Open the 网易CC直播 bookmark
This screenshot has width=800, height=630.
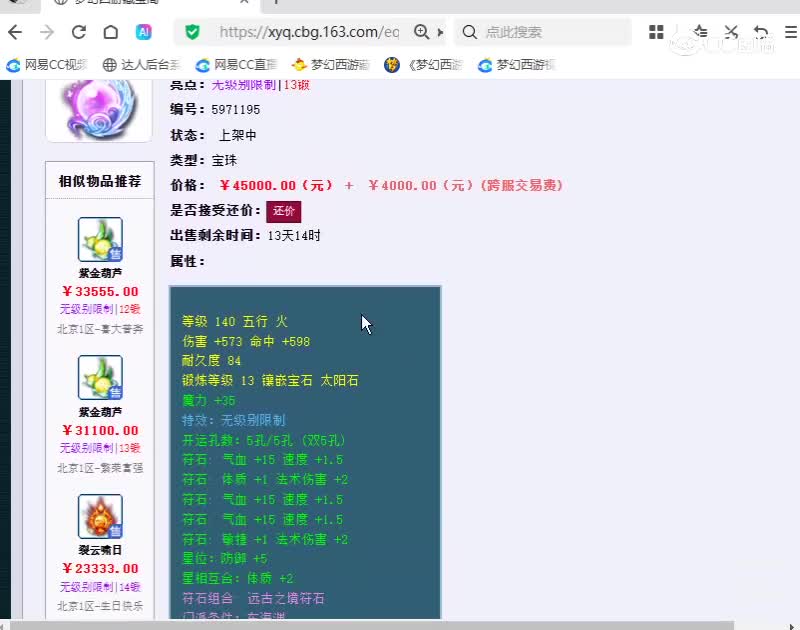(x=236, y=65)
